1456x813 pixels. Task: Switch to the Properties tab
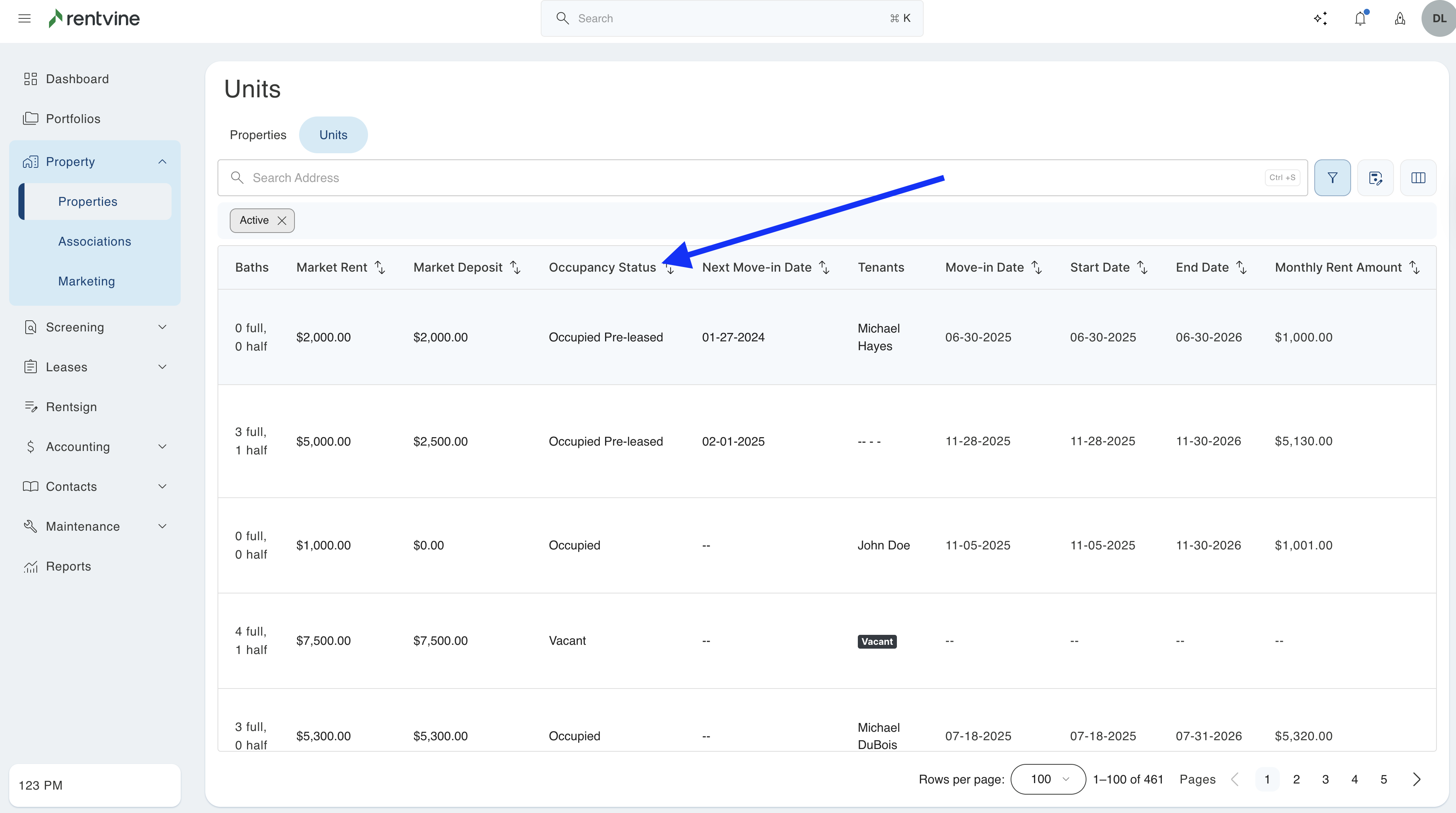(258, 135)
